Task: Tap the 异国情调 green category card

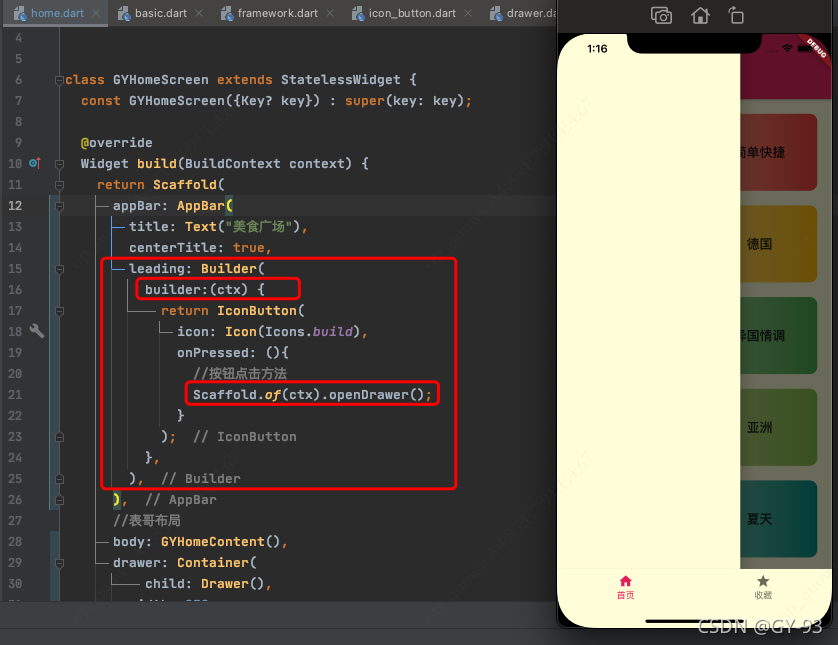Action: (x=778, y=336)
